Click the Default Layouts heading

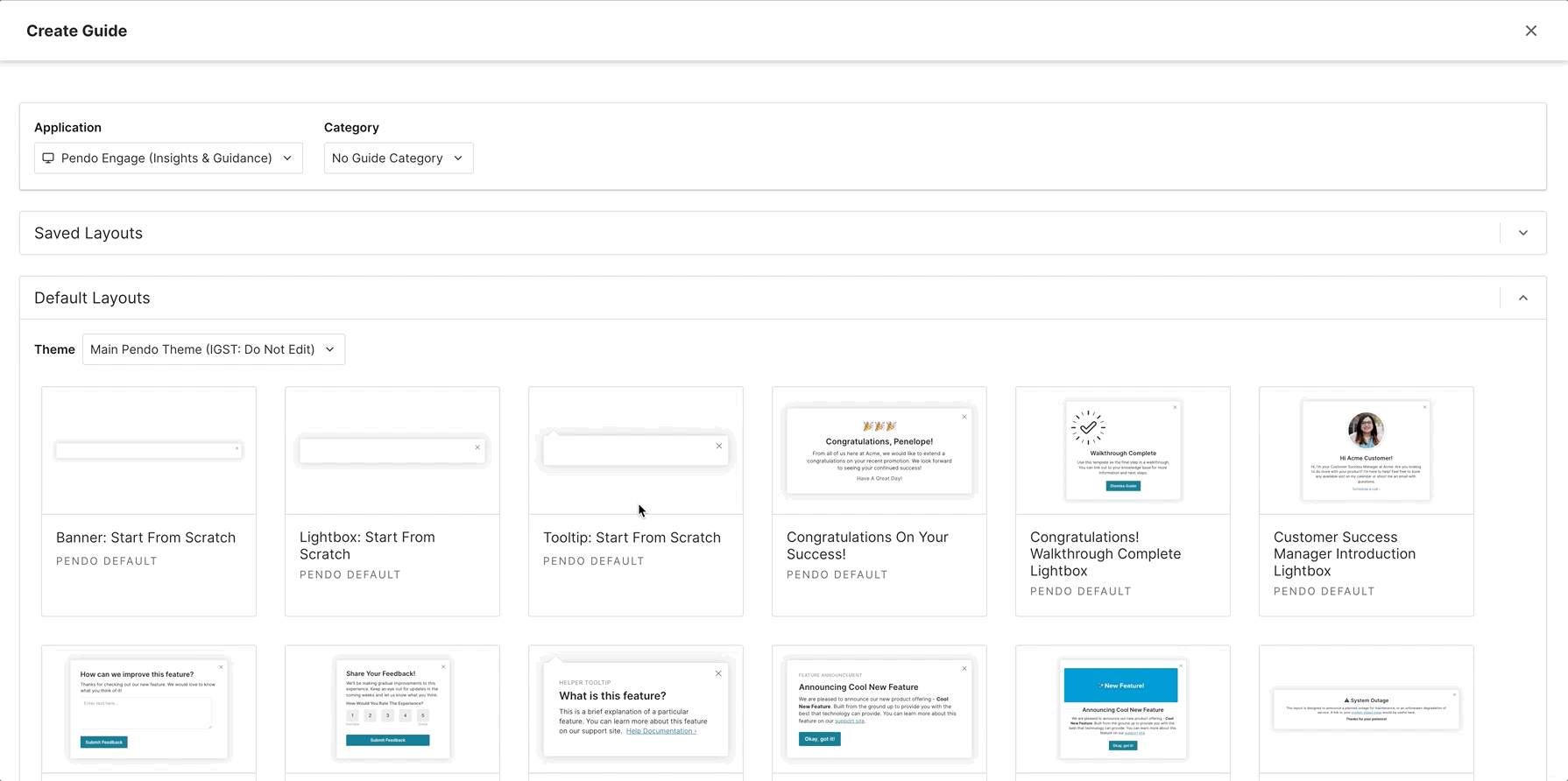tap(92, 298)
